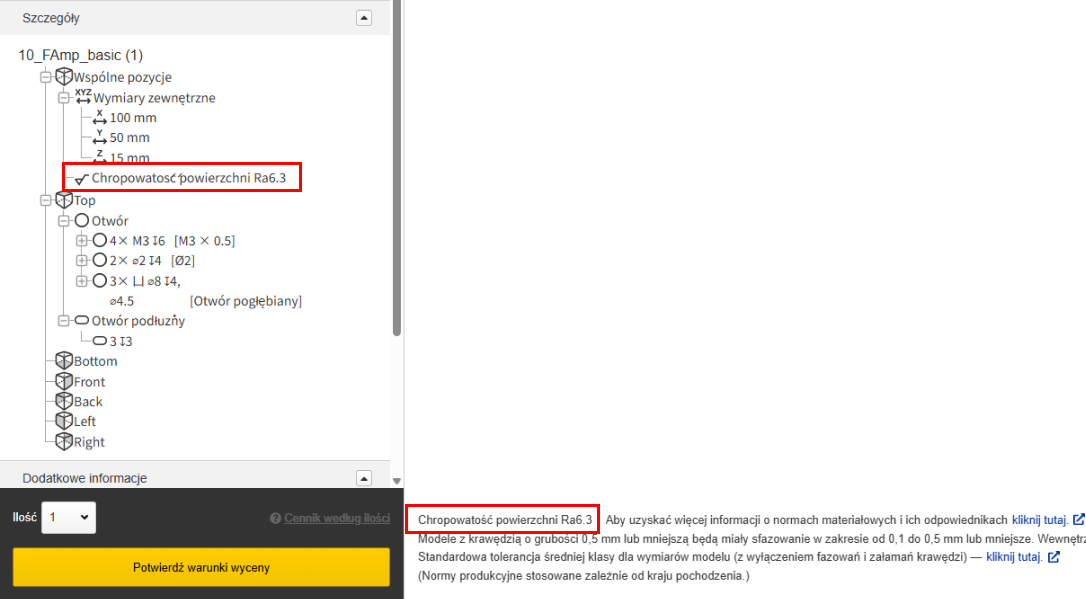Expand the 3× counterbored hole entry
The width and height of the screenshot is (1086, 599).
click(x=82, y=282)
